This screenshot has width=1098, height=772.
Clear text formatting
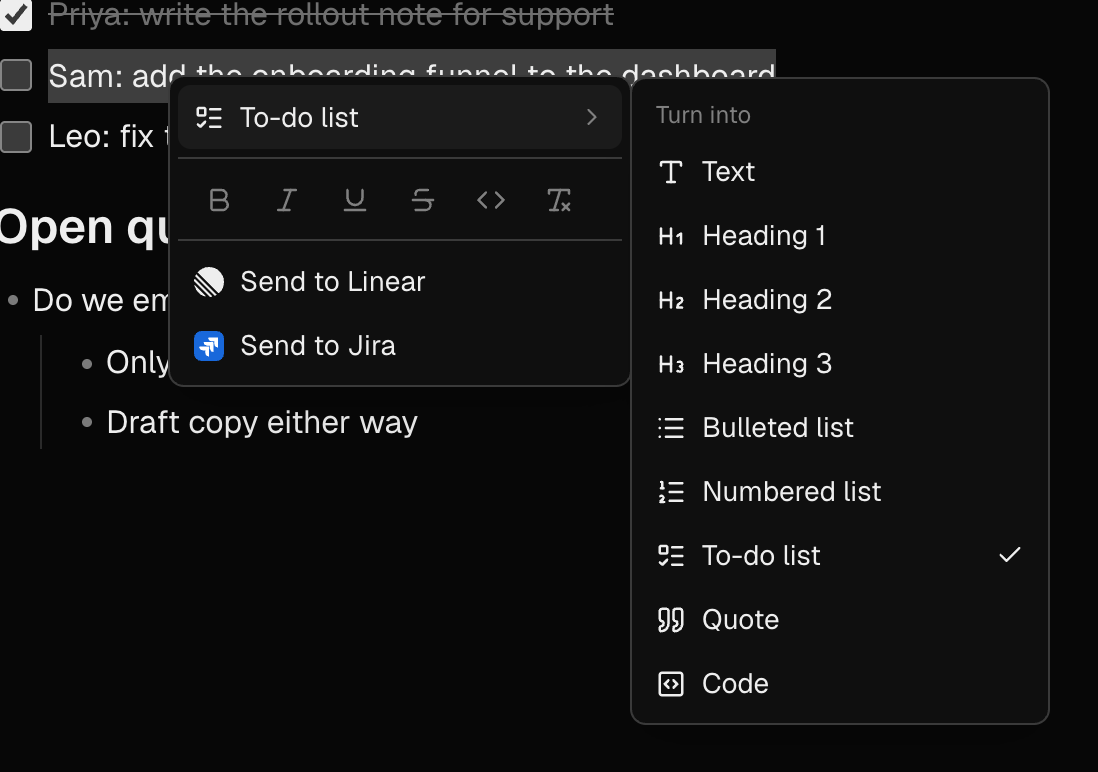pyautogui.click(x=559, y=200)
